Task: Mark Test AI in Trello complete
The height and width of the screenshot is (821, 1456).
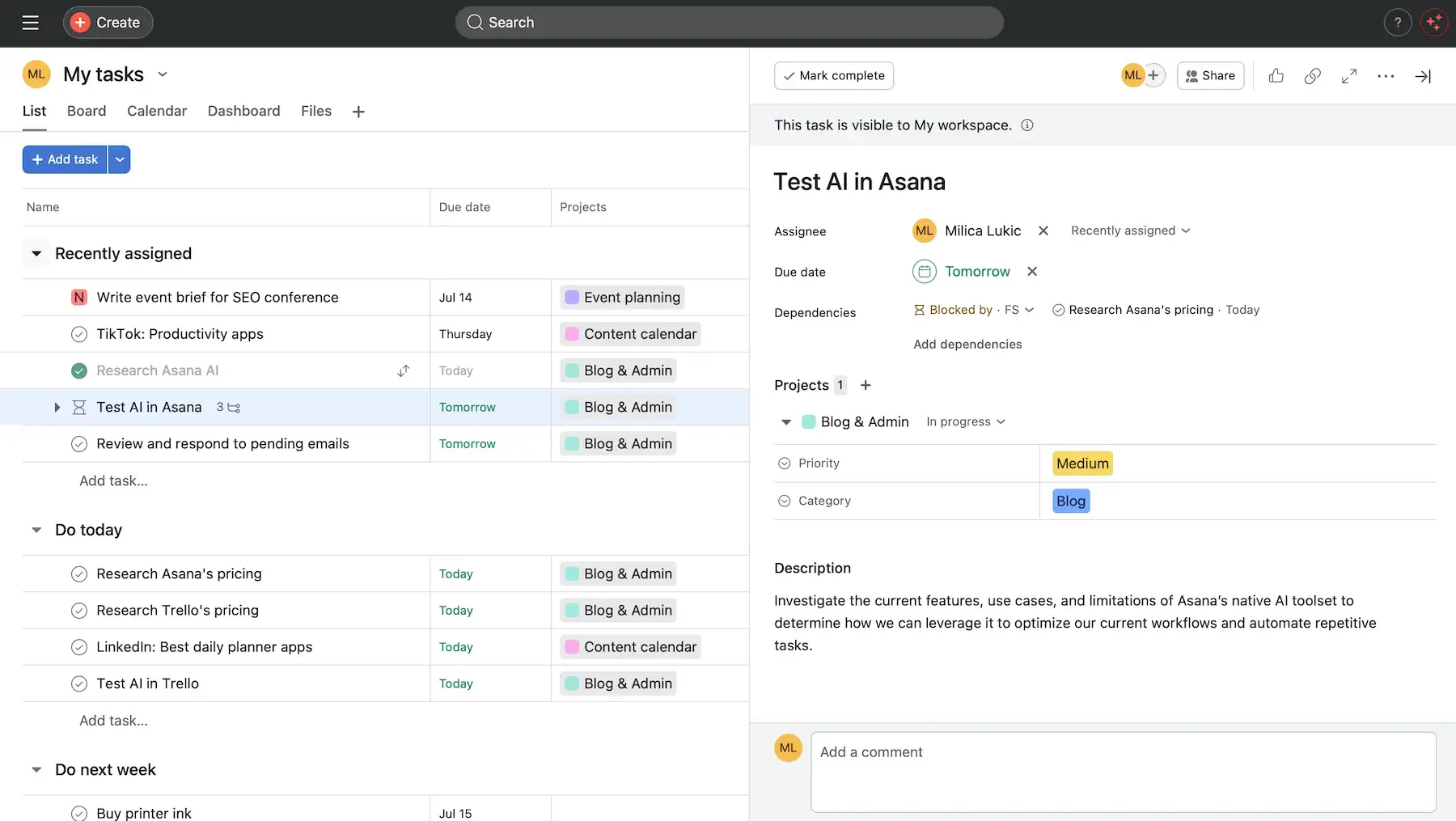Action: (79, 683)
